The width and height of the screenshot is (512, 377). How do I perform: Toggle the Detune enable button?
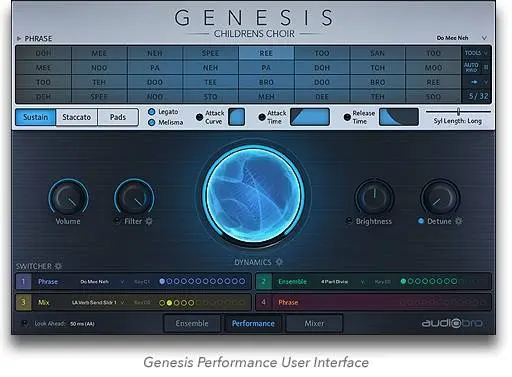tap(421, 221)
